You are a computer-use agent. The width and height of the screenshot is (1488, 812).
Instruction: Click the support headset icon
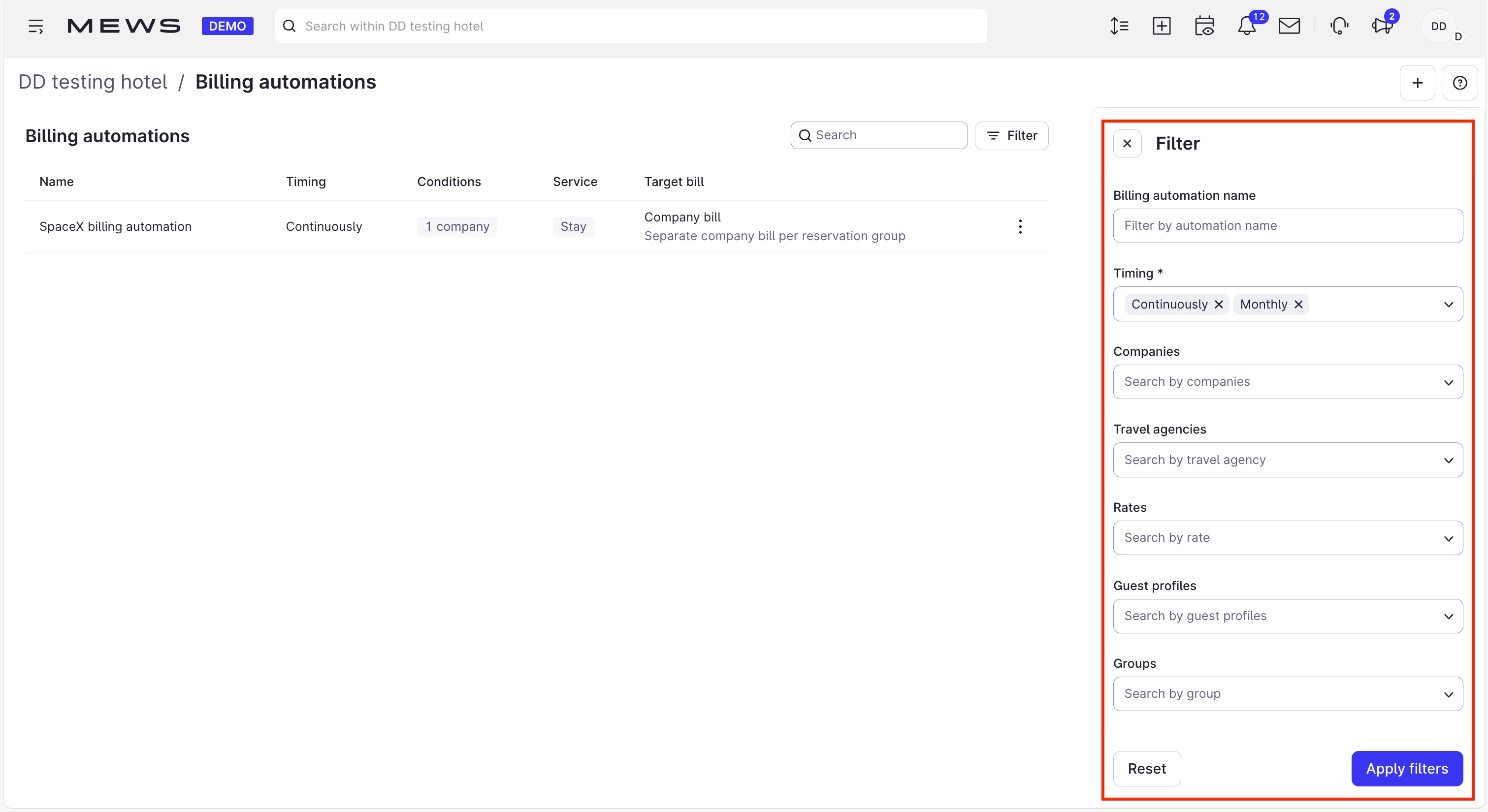(1339, 26)
